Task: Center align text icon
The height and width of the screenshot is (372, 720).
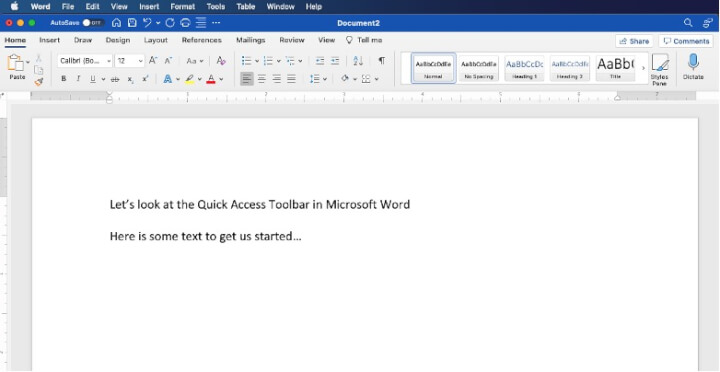Action: (262, 79)
